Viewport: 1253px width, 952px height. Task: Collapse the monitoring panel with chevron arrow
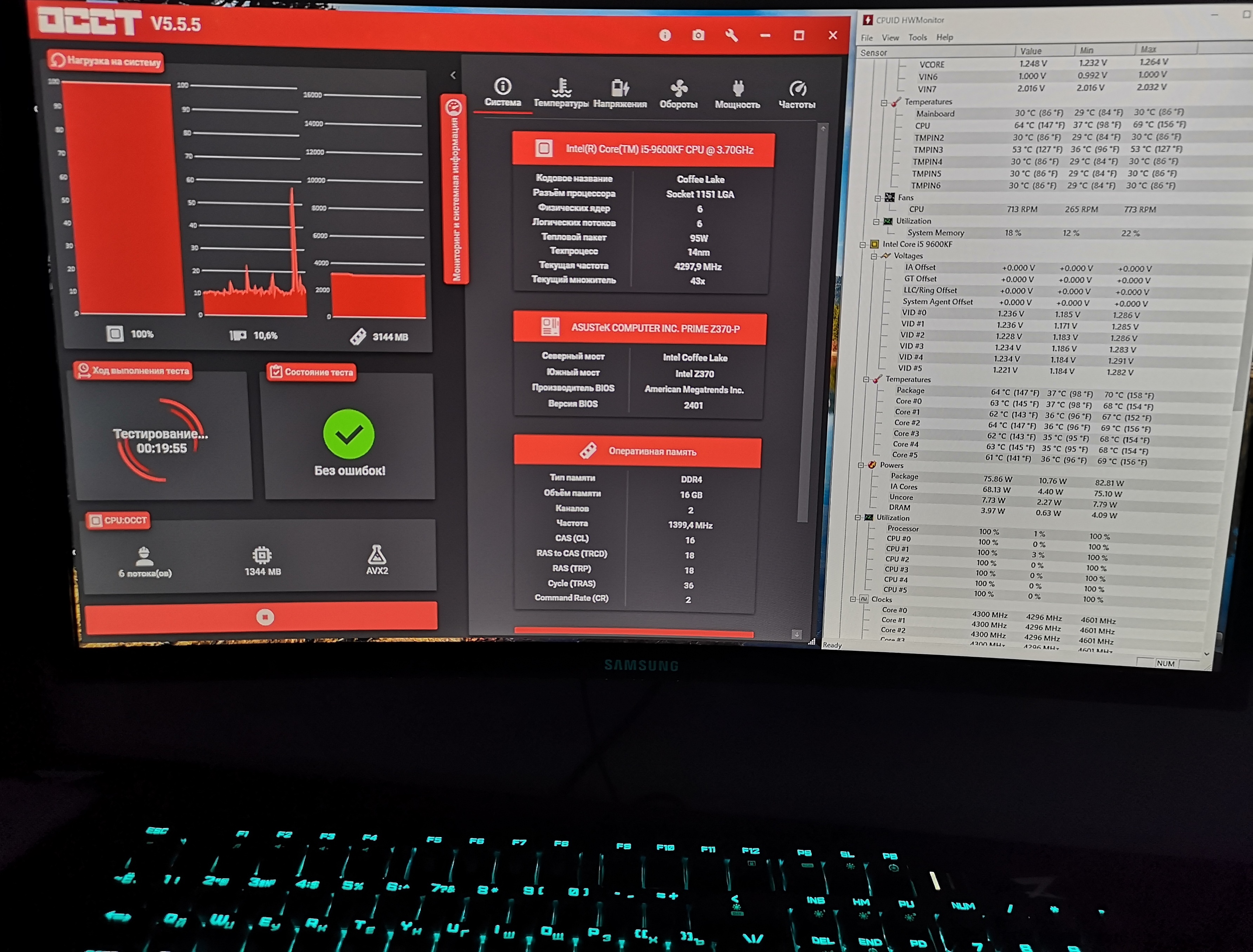[x=453, y=75]
